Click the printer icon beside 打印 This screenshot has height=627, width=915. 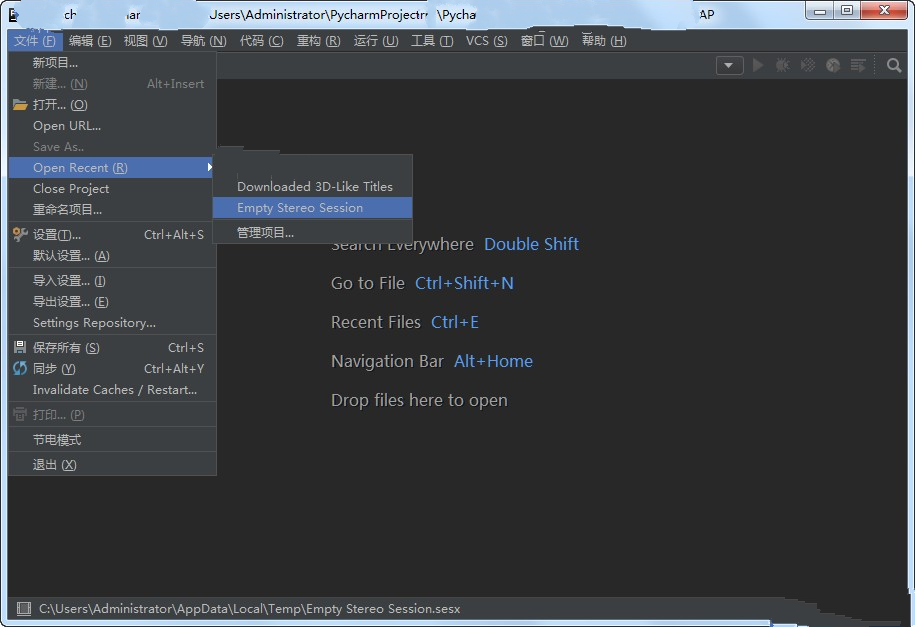[20, 414]
